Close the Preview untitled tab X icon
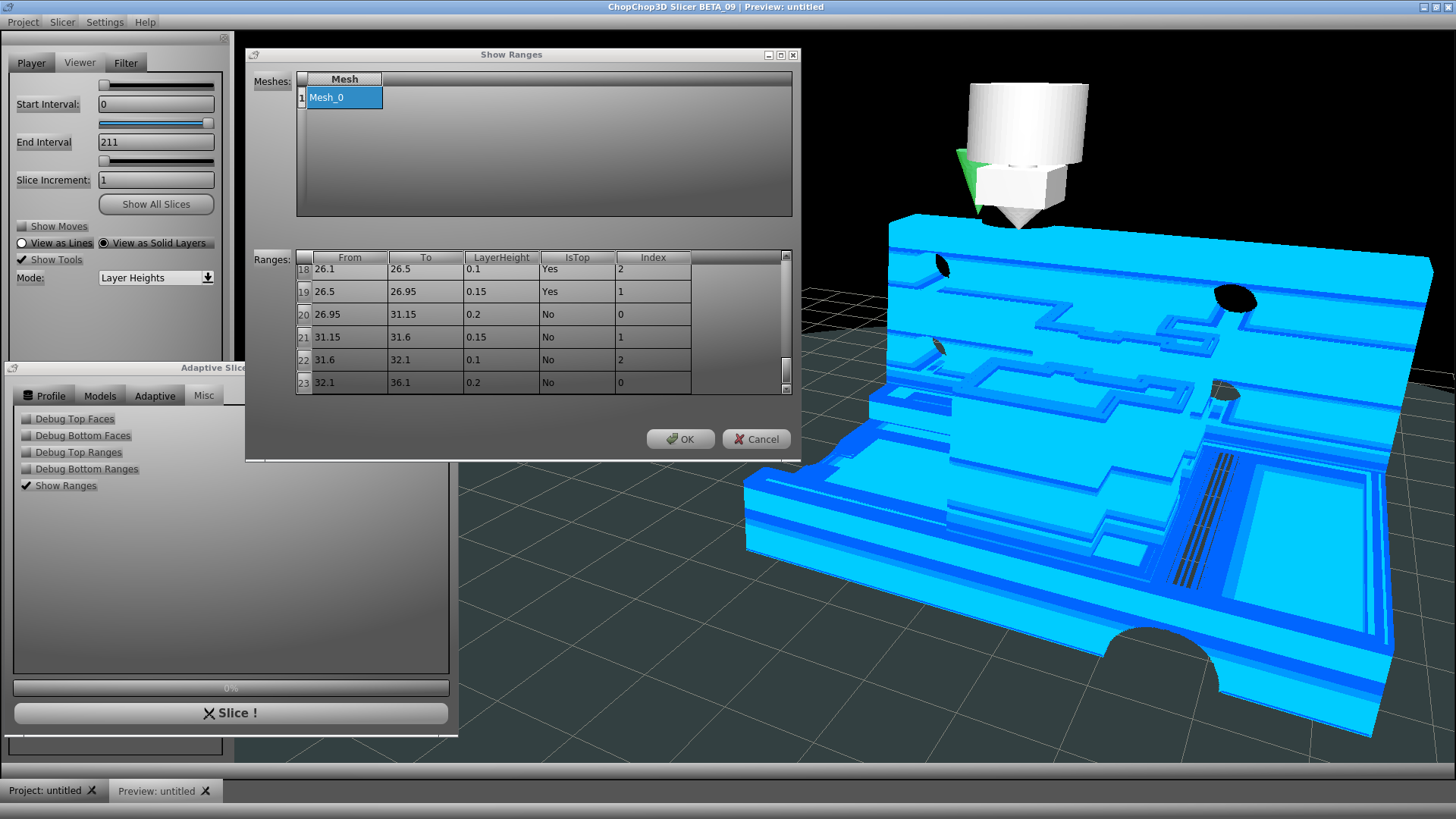 click(206, 791)
